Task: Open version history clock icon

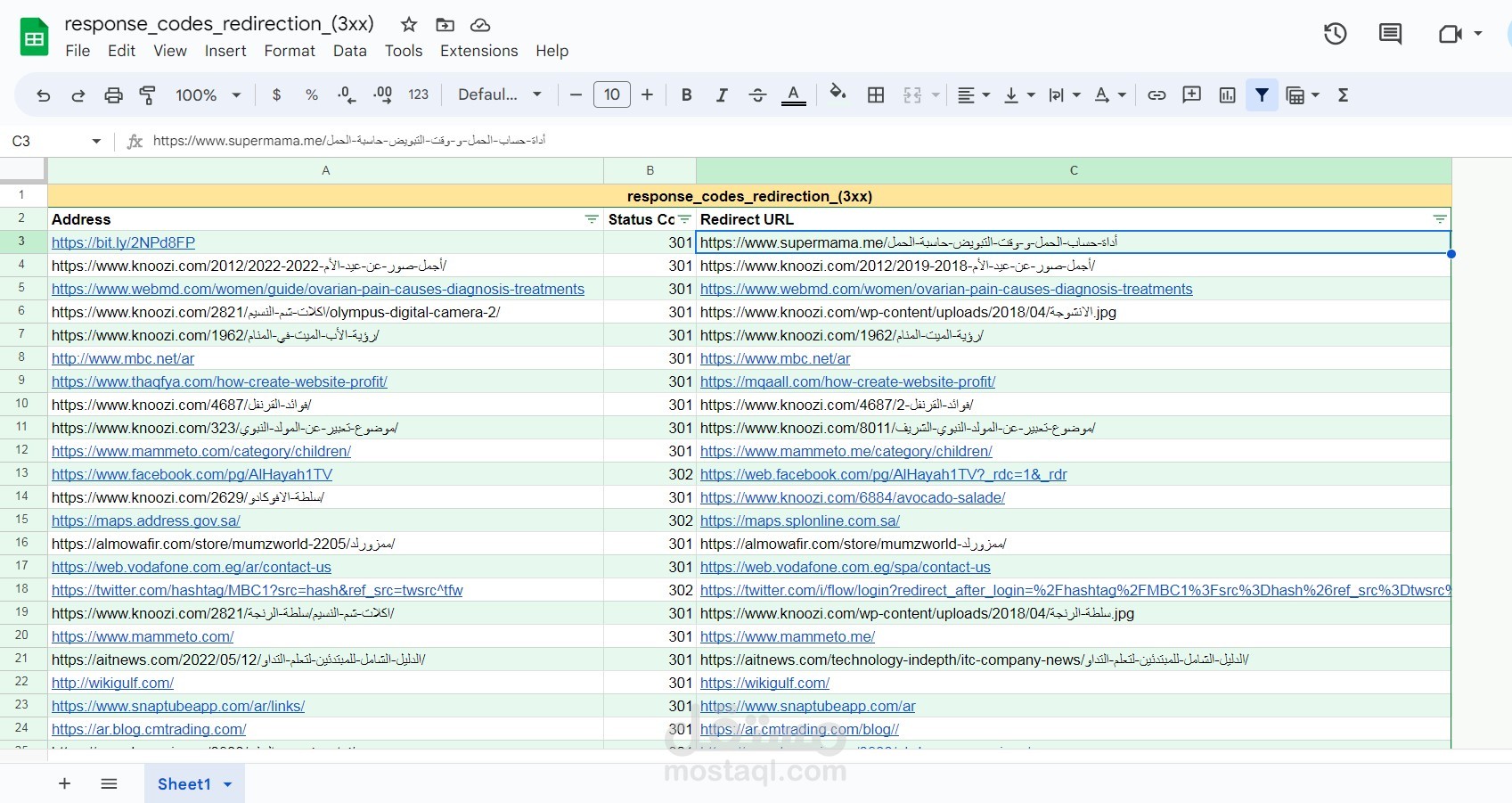Action: pos(1335,34)
